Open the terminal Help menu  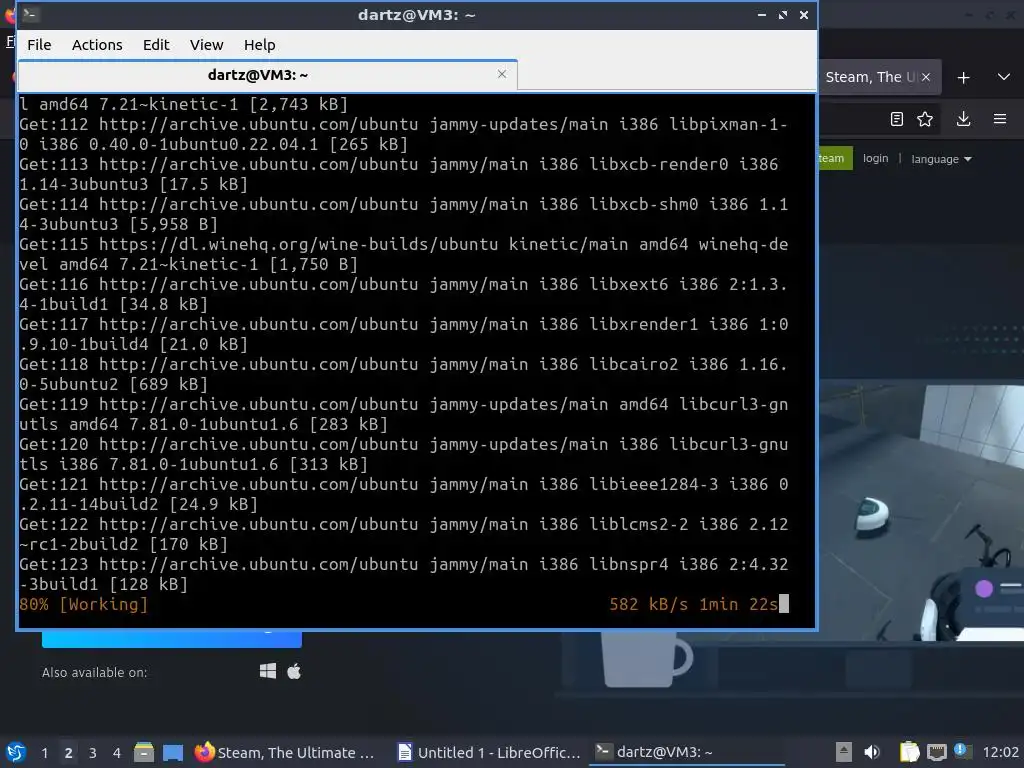click(259, 45)
